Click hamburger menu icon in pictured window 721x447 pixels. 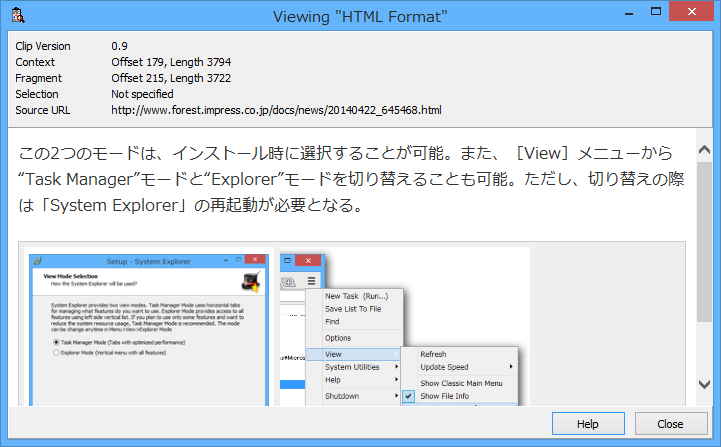tap(311, 281)
